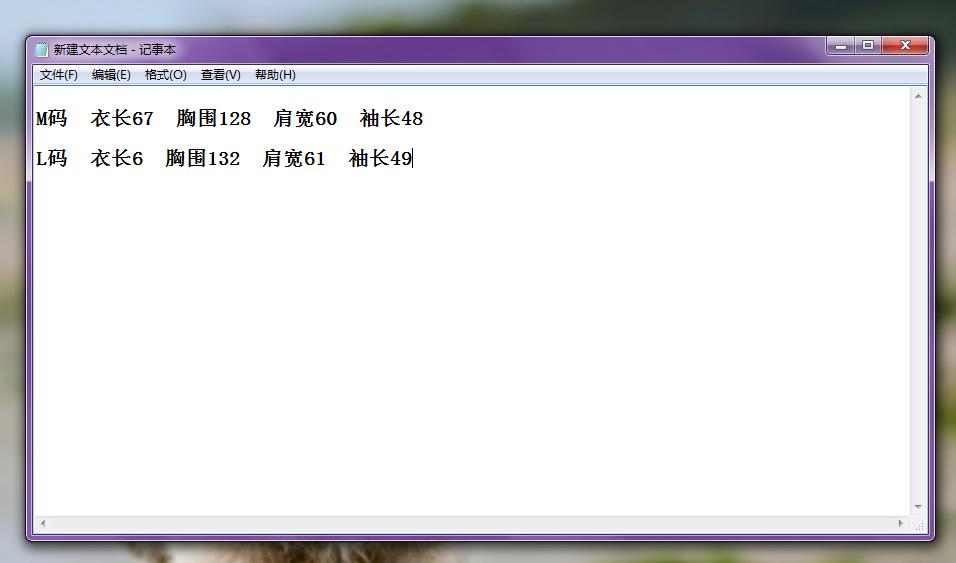Click the vertical scrollbar up arrow
Image resolution: width=956 pixels, height=563 pixels.
click(x=918, y=96)
